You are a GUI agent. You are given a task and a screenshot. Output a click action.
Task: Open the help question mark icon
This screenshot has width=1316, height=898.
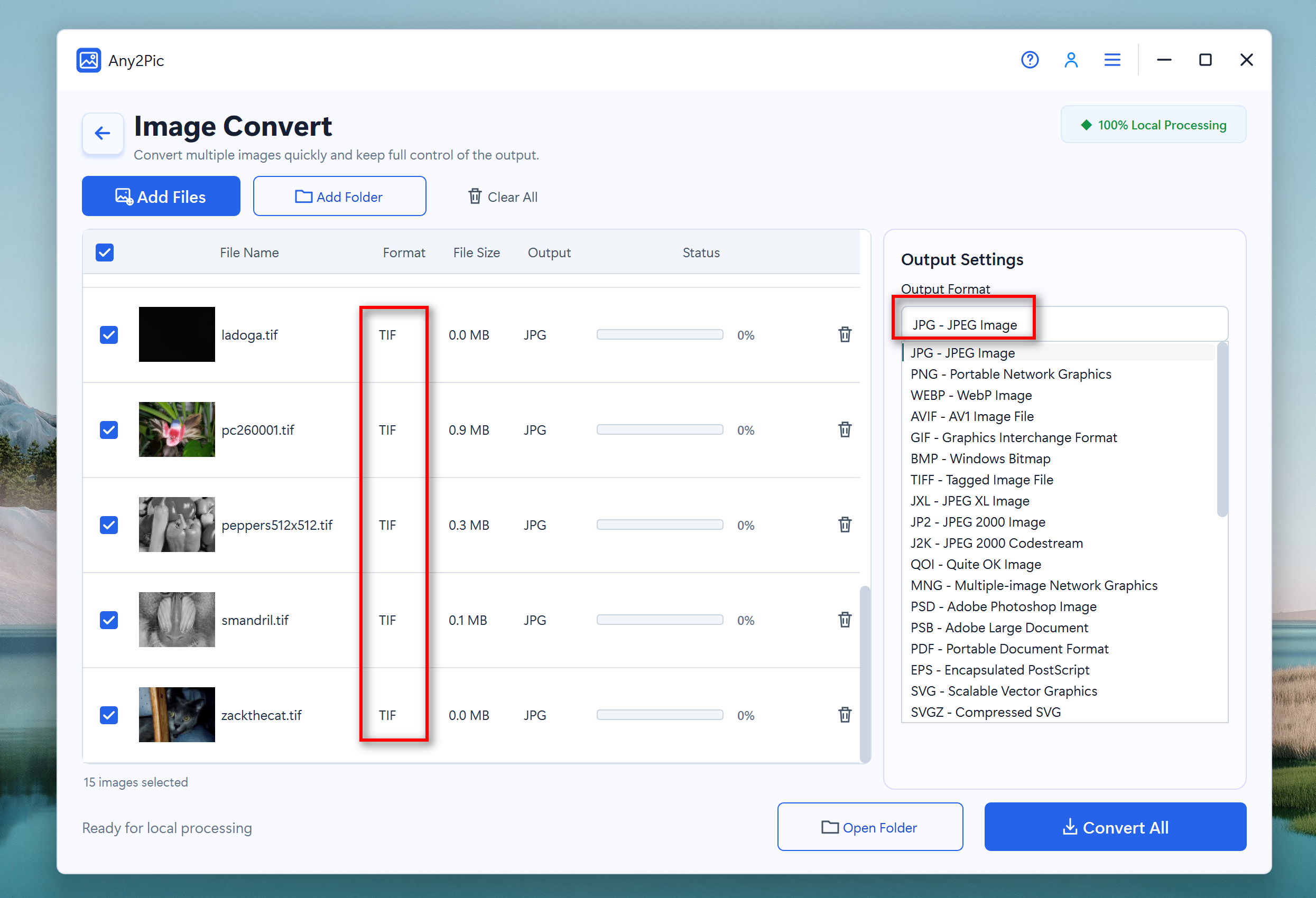click(1030, 59)
